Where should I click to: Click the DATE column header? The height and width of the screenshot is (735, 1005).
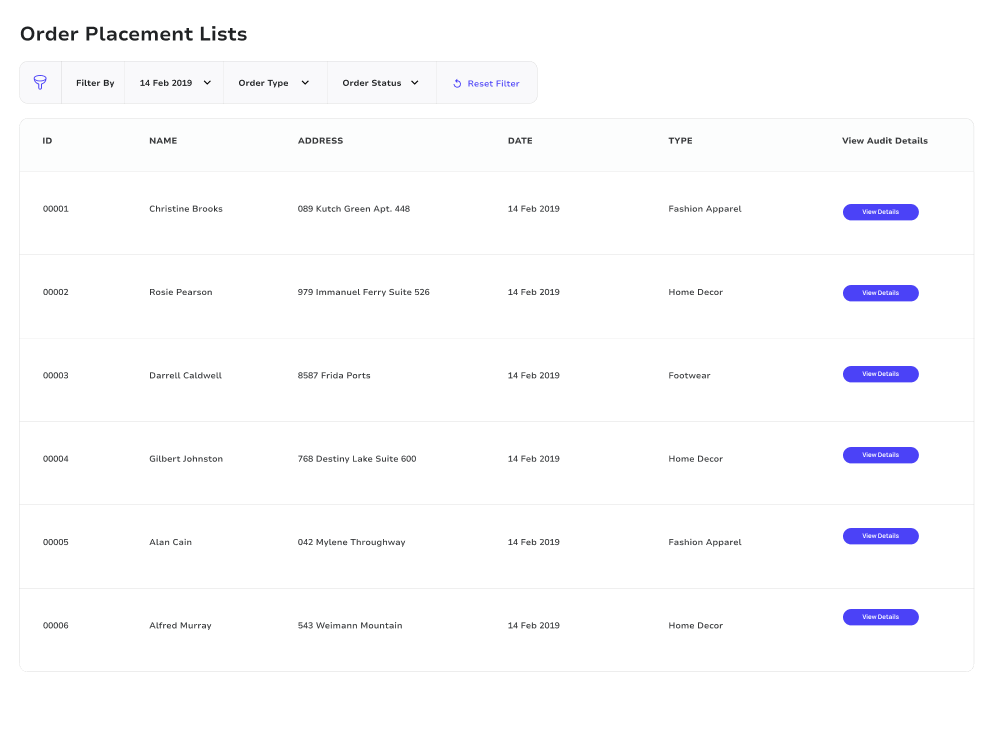point(520,141)
